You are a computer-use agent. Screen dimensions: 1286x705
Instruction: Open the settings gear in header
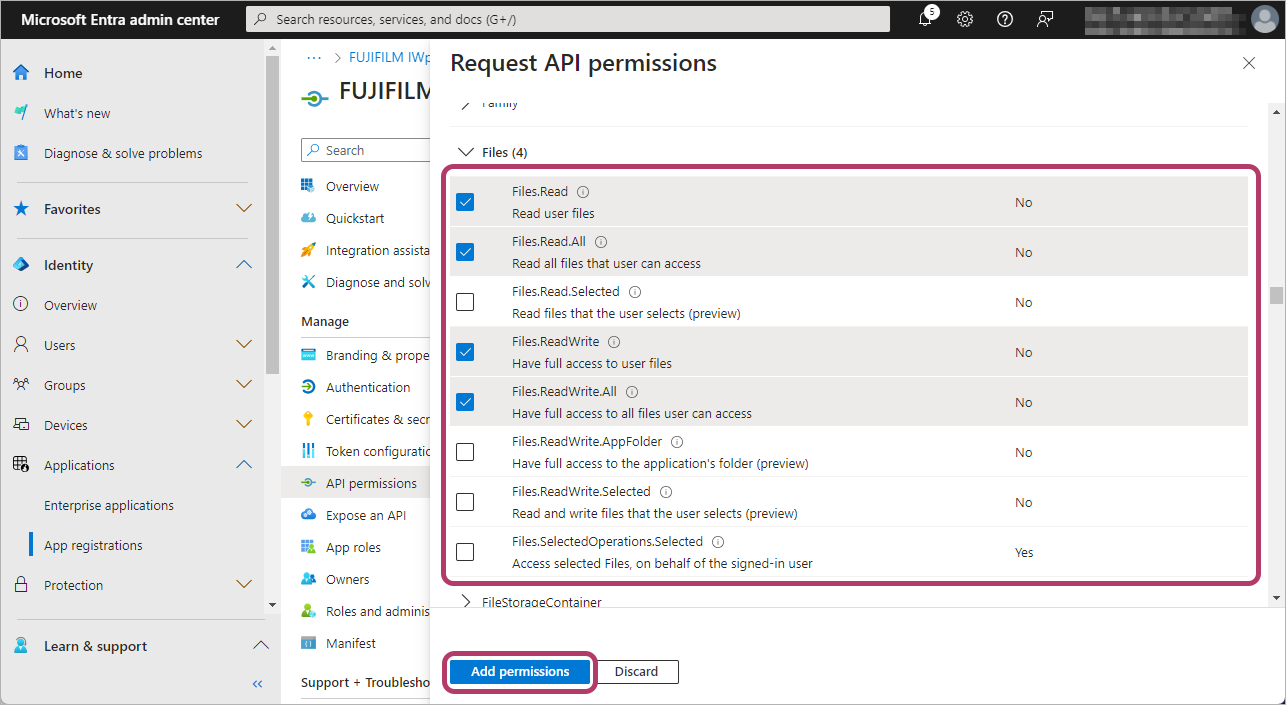(965, 19)
